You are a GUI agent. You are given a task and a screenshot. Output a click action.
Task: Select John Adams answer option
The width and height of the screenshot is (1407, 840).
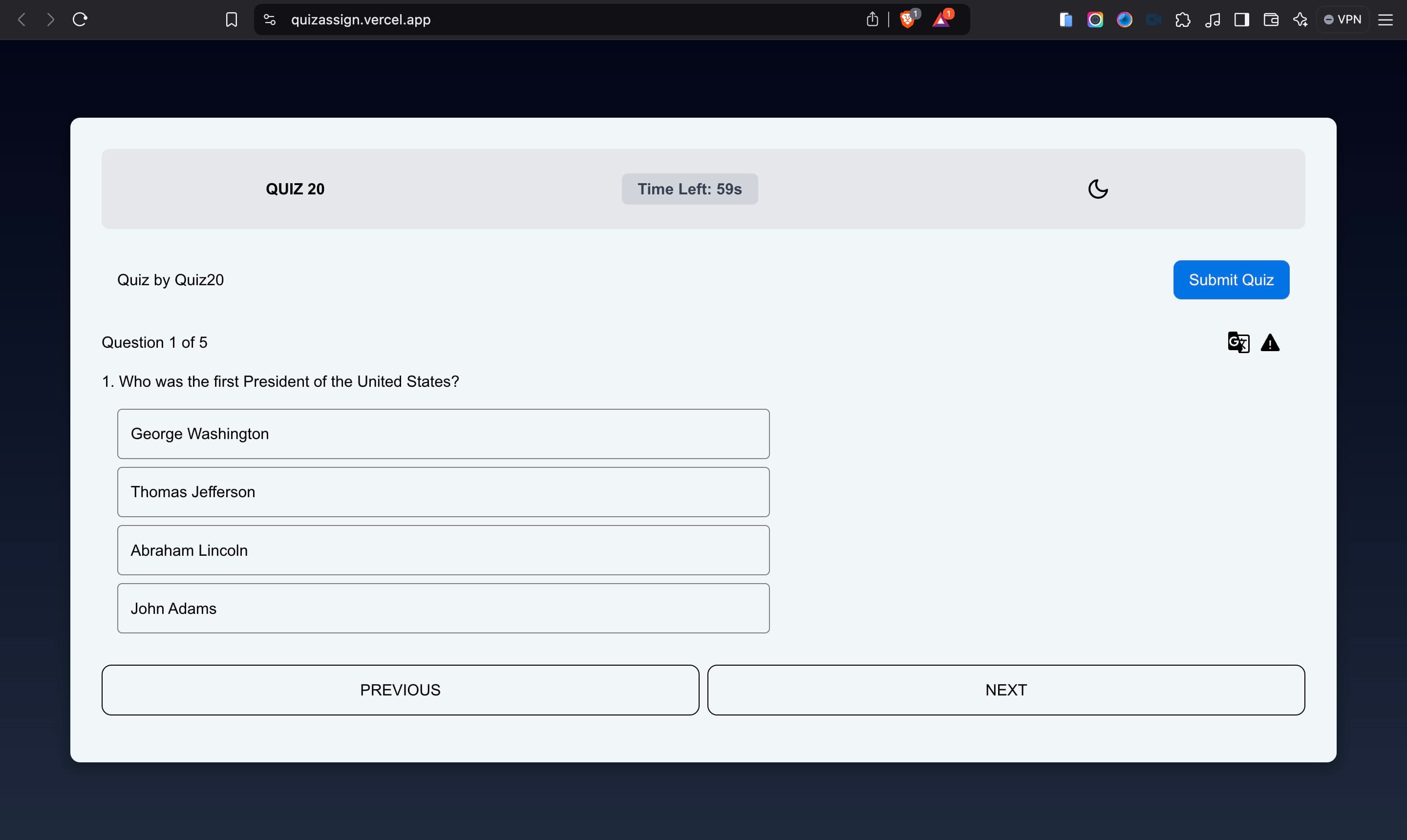(x=443, y=609)
